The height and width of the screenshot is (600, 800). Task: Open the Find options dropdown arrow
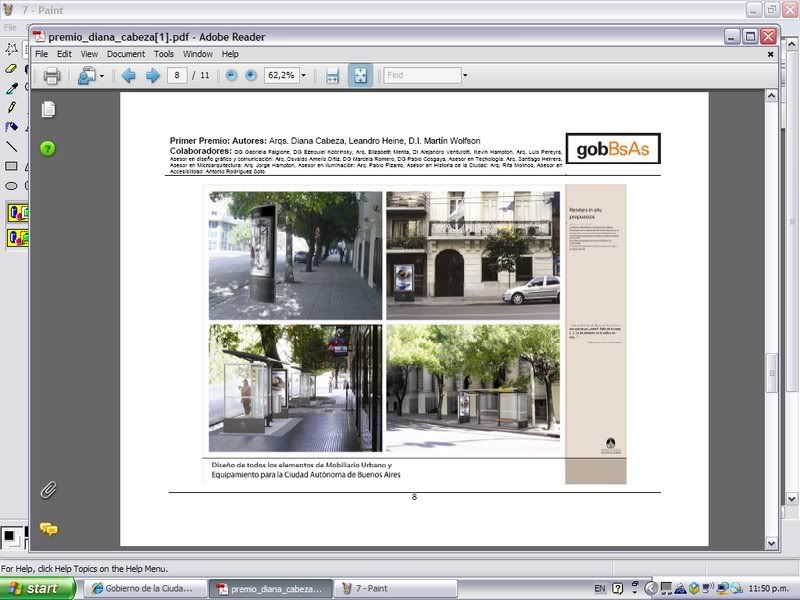[463, 75]
